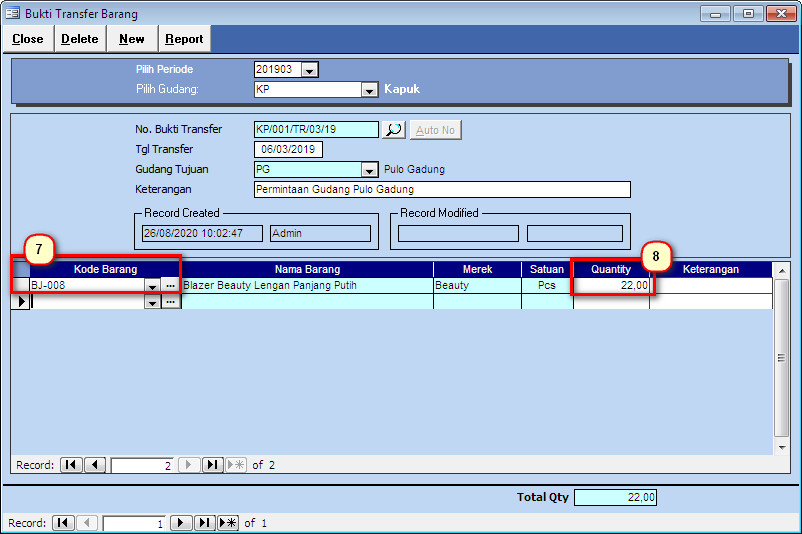Select the Quantity cell showing 22,00
The image size is (802, 534).
click(611, 286)
